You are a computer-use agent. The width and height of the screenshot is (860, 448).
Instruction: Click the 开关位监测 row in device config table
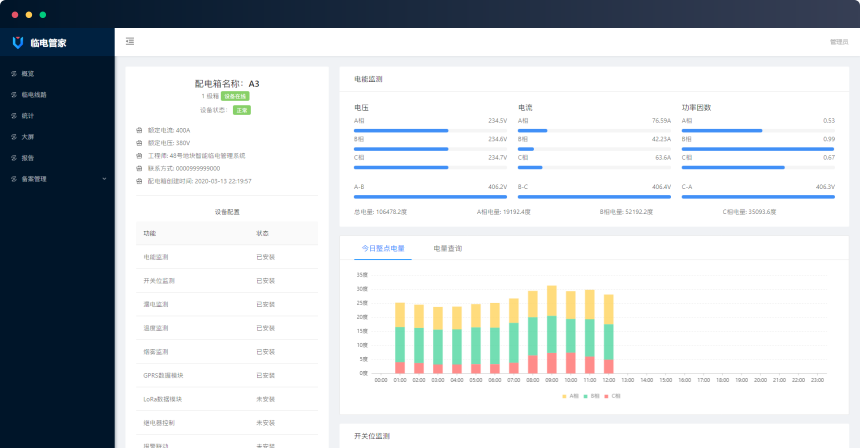(x=227, y=281)
